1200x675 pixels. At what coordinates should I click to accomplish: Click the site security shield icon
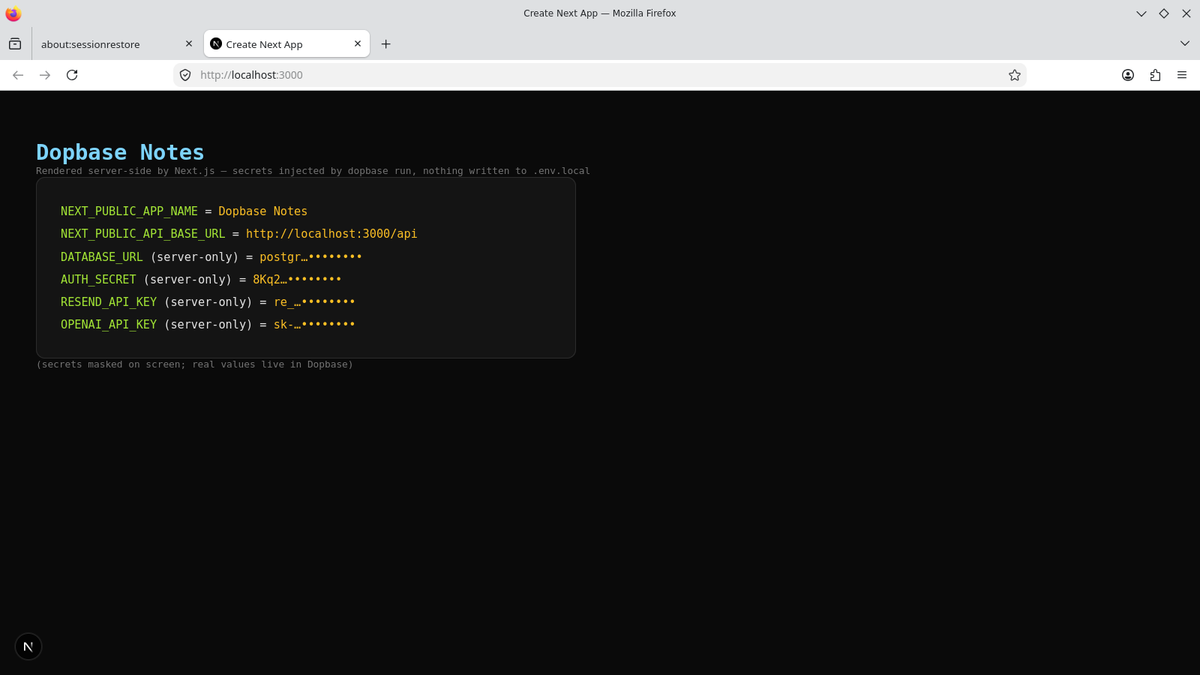click(185, 75)
